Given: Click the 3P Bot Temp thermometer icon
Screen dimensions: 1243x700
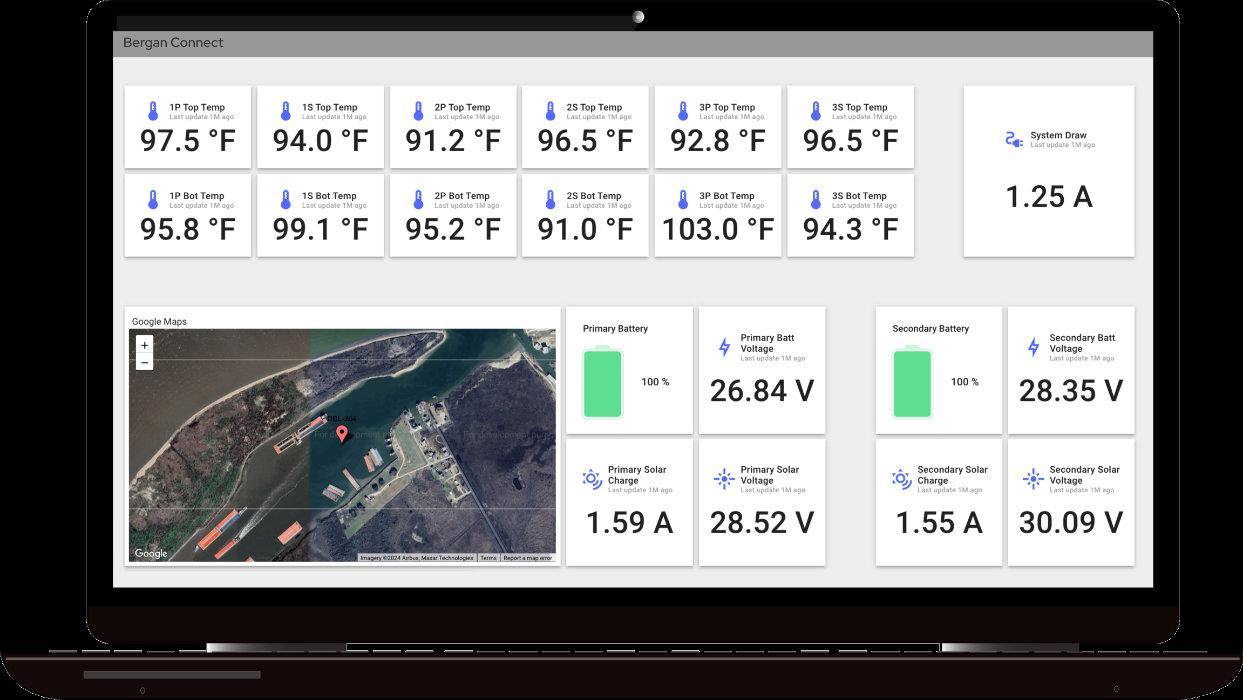Looking at the screenshot, I should (x=683, y=200).
